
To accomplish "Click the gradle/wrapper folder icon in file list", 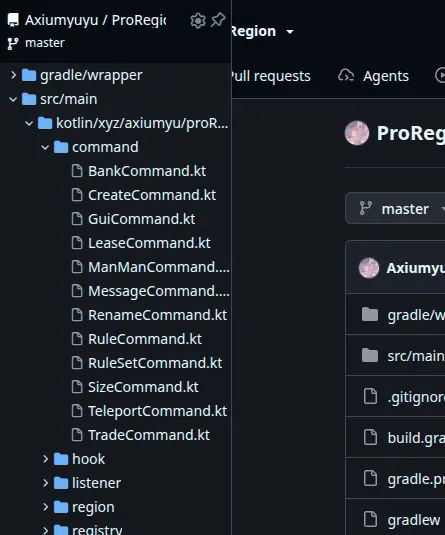I will click(370, 314).
